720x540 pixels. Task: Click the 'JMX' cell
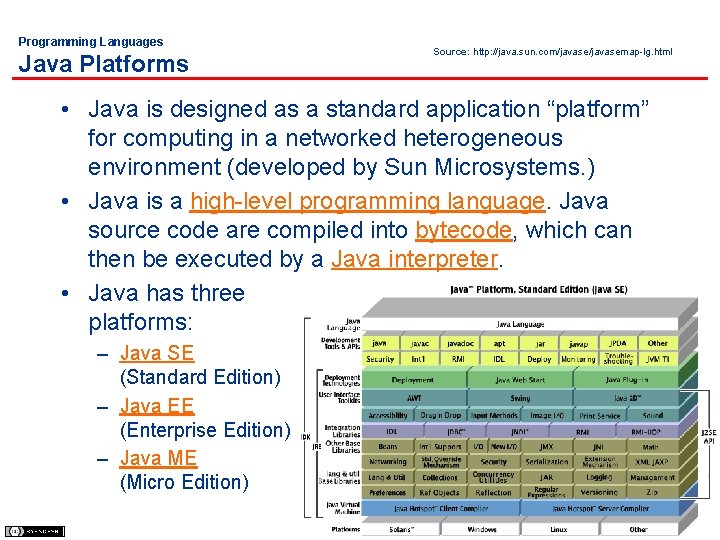click(x=546, y=446)
